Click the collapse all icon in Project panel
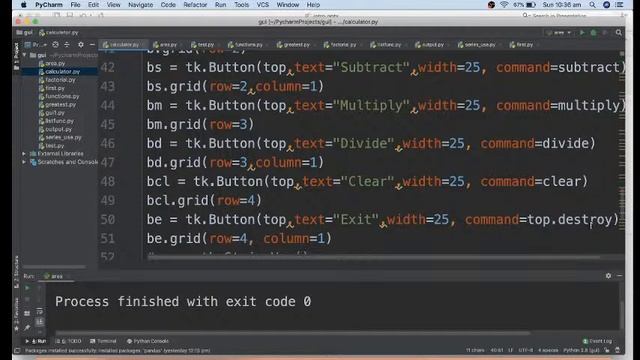Screen dimensions: 640x360 click(67, 44)
